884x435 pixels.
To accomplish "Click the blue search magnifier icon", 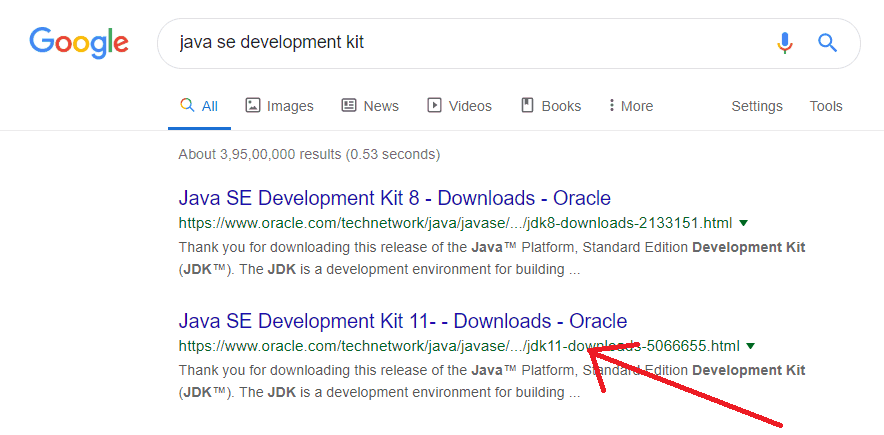I will 827,43.
